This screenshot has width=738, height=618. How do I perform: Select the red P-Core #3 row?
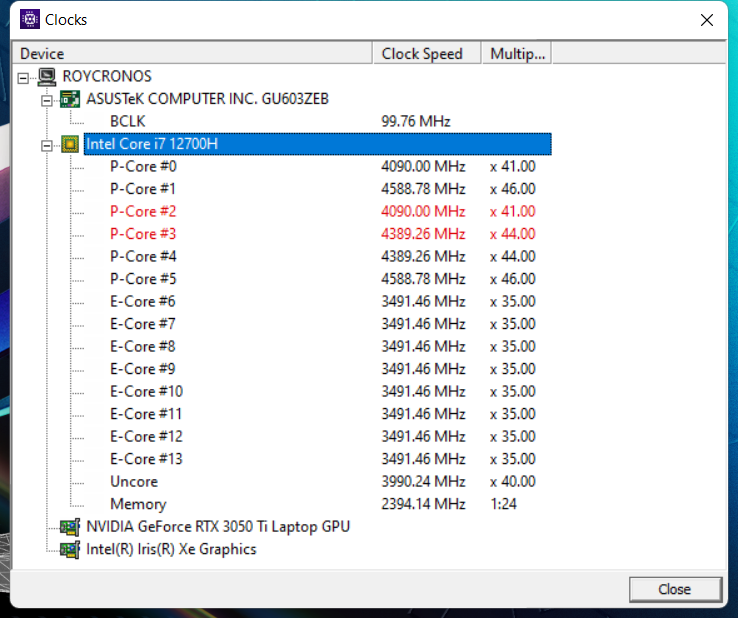click(x=143, y=234)
